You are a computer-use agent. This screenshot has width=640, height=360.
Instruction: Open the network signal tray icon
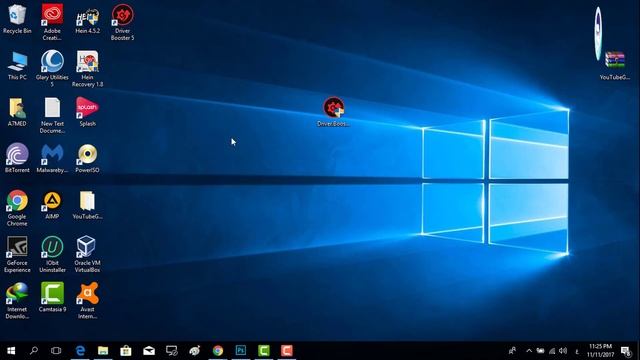tap(552, 351)
